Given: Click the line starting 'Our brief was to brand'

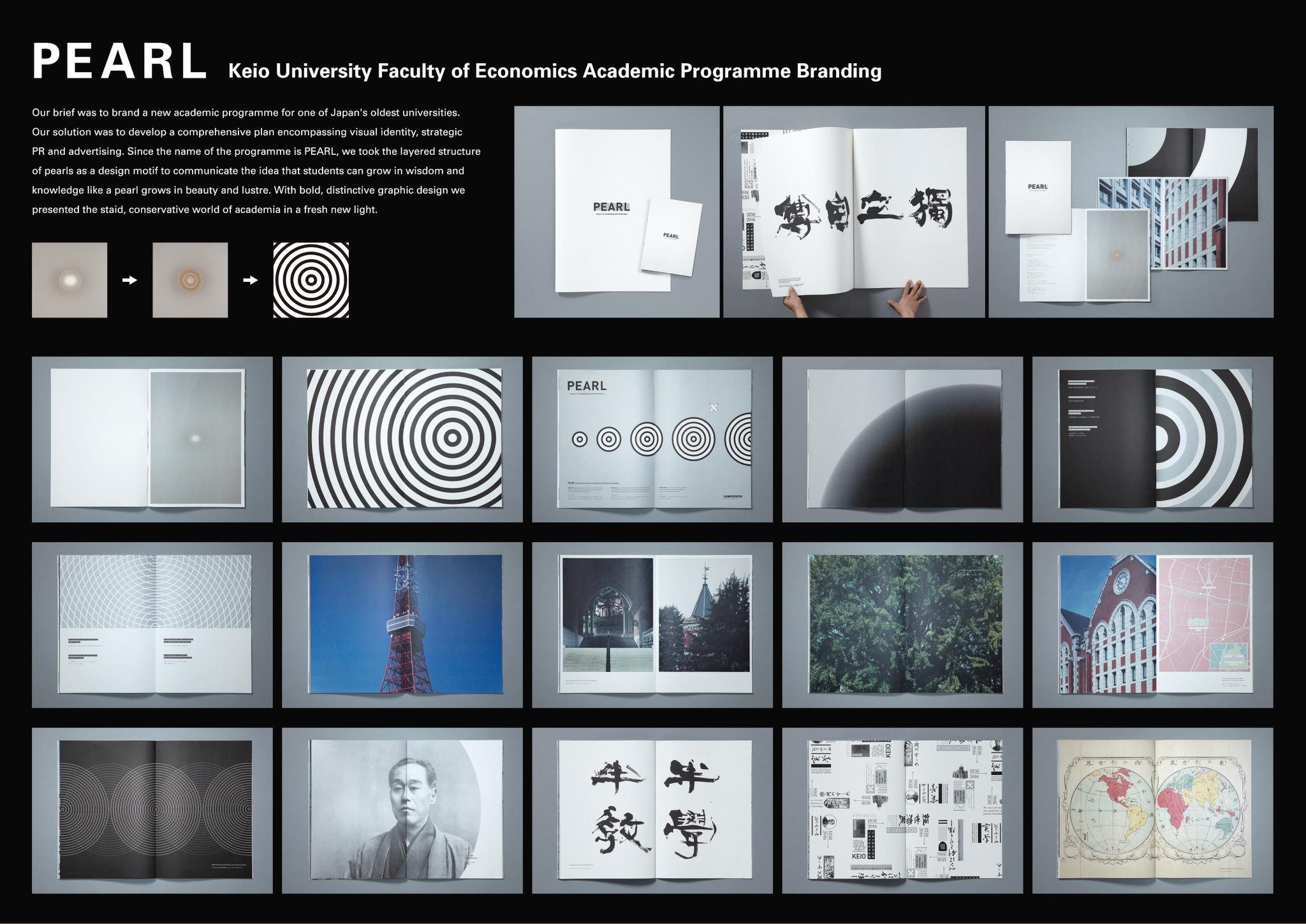Looking at the screenshot, I should (x=246, y=113).
